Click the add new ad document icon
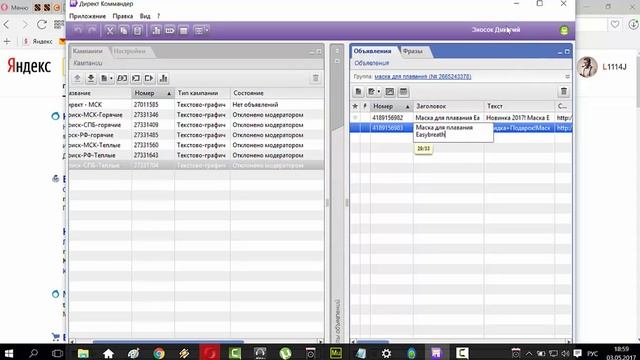640x360 pixels. pyautogui.click(x=358, y=92)
